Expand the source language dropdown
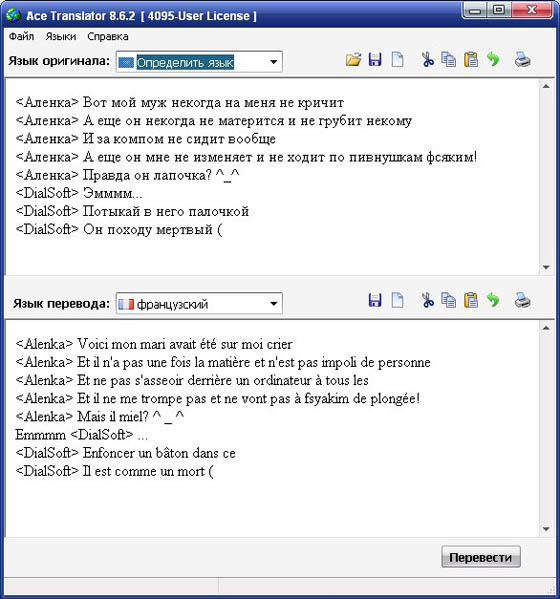 273,62
